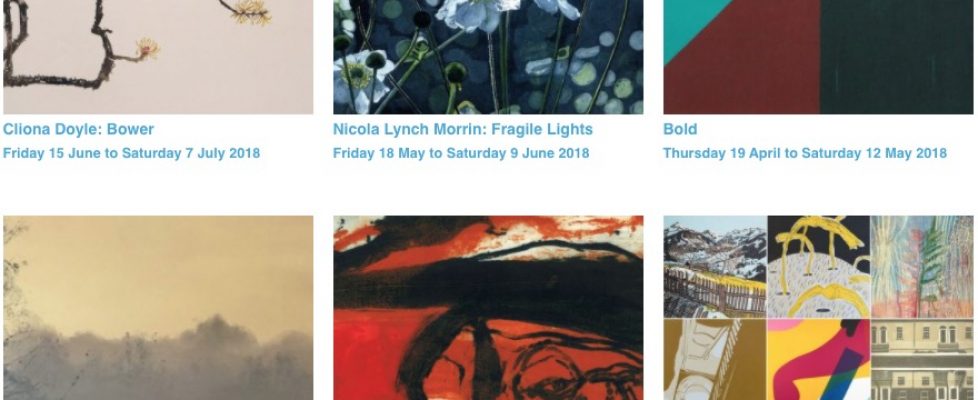
Task: Open the red and black portrait artwork thumbnail
Action: [488, 308]
